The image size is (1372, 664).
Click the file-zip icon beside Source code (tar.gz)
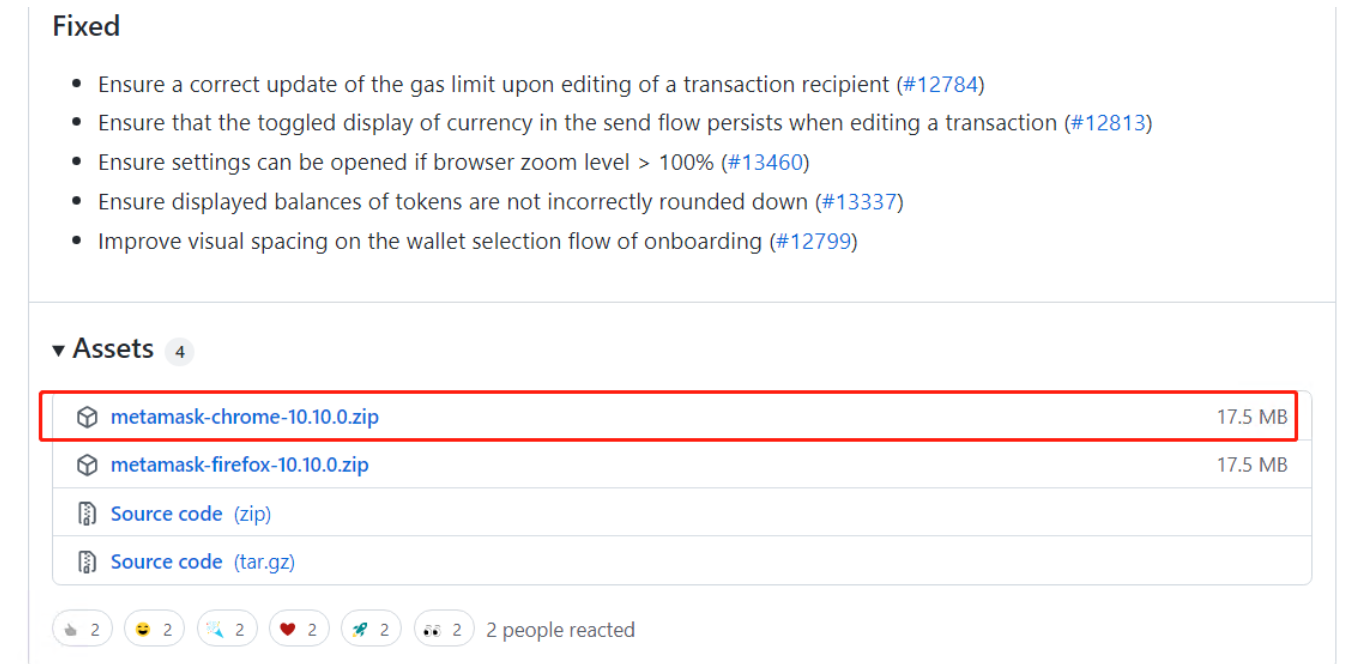point(87,562)
